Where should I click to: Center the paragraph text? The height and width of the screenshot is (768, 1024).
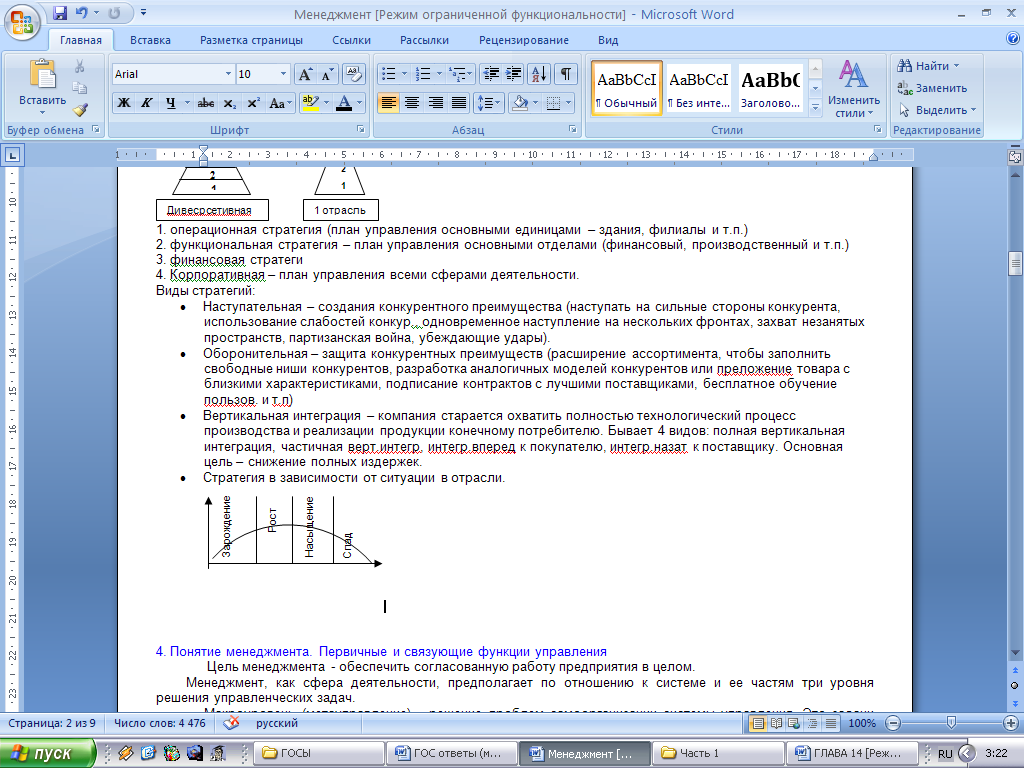click(x=411, y=103)
